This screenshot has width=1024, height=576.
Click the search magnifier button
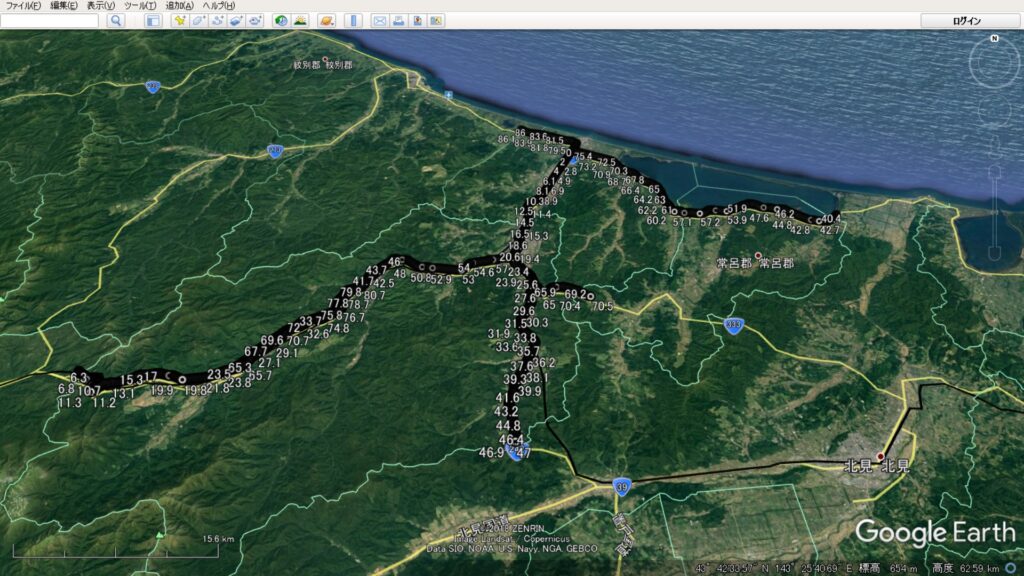point(115,20)
